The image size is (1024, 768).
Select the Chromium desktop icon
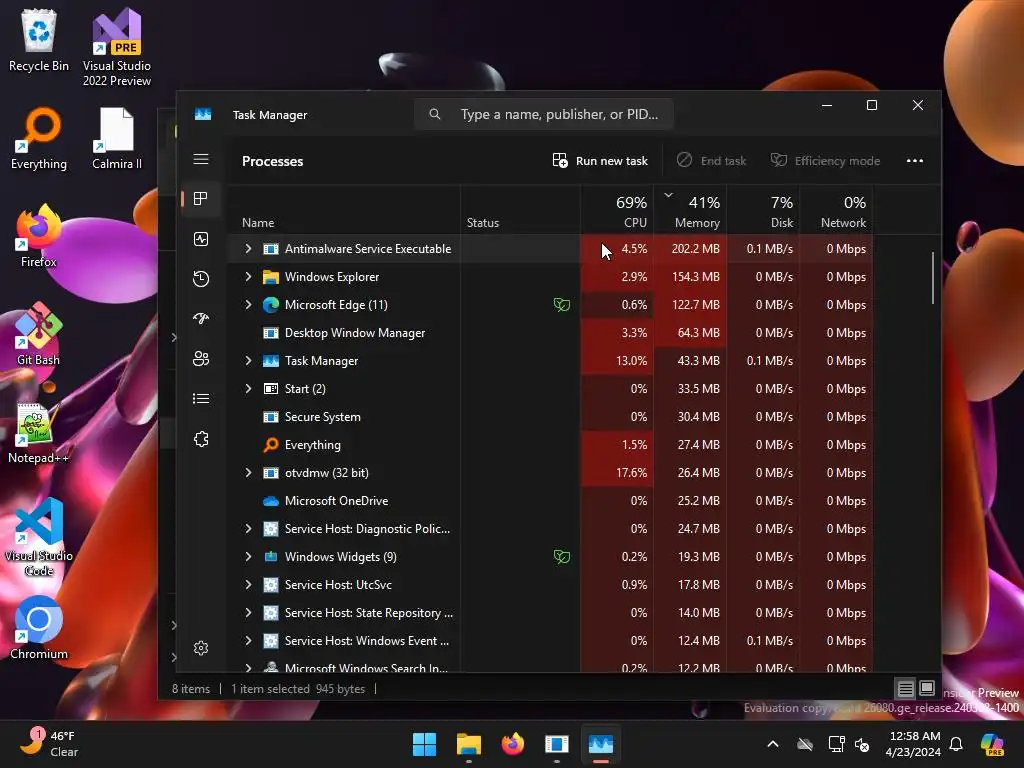click(x=39, y=628)
